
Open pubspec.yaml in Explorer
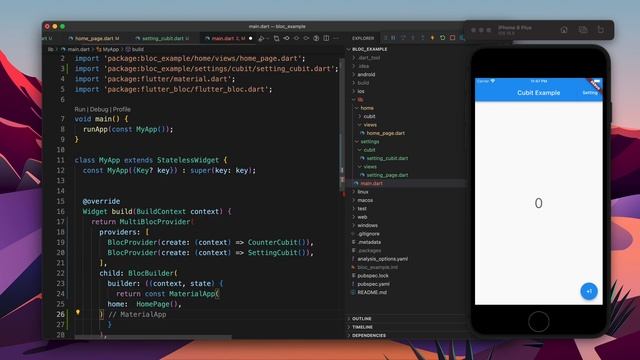[373, 284]
